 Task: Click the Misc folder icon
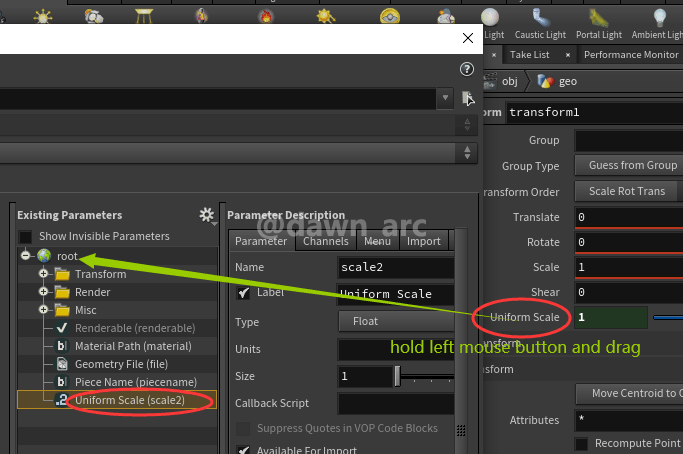tap(62, 310)
